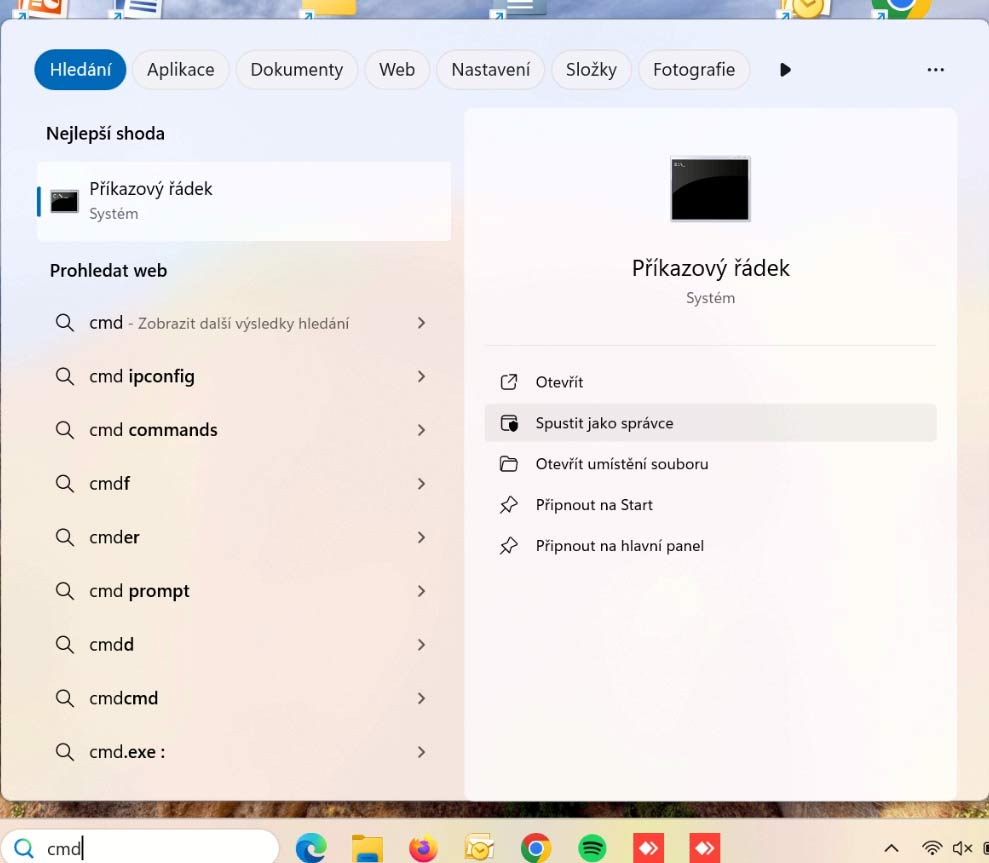Screen dimensions: 989x863
Task: Click the magnifier icon beside 'cmd prompt'
Action: point(64,591)
